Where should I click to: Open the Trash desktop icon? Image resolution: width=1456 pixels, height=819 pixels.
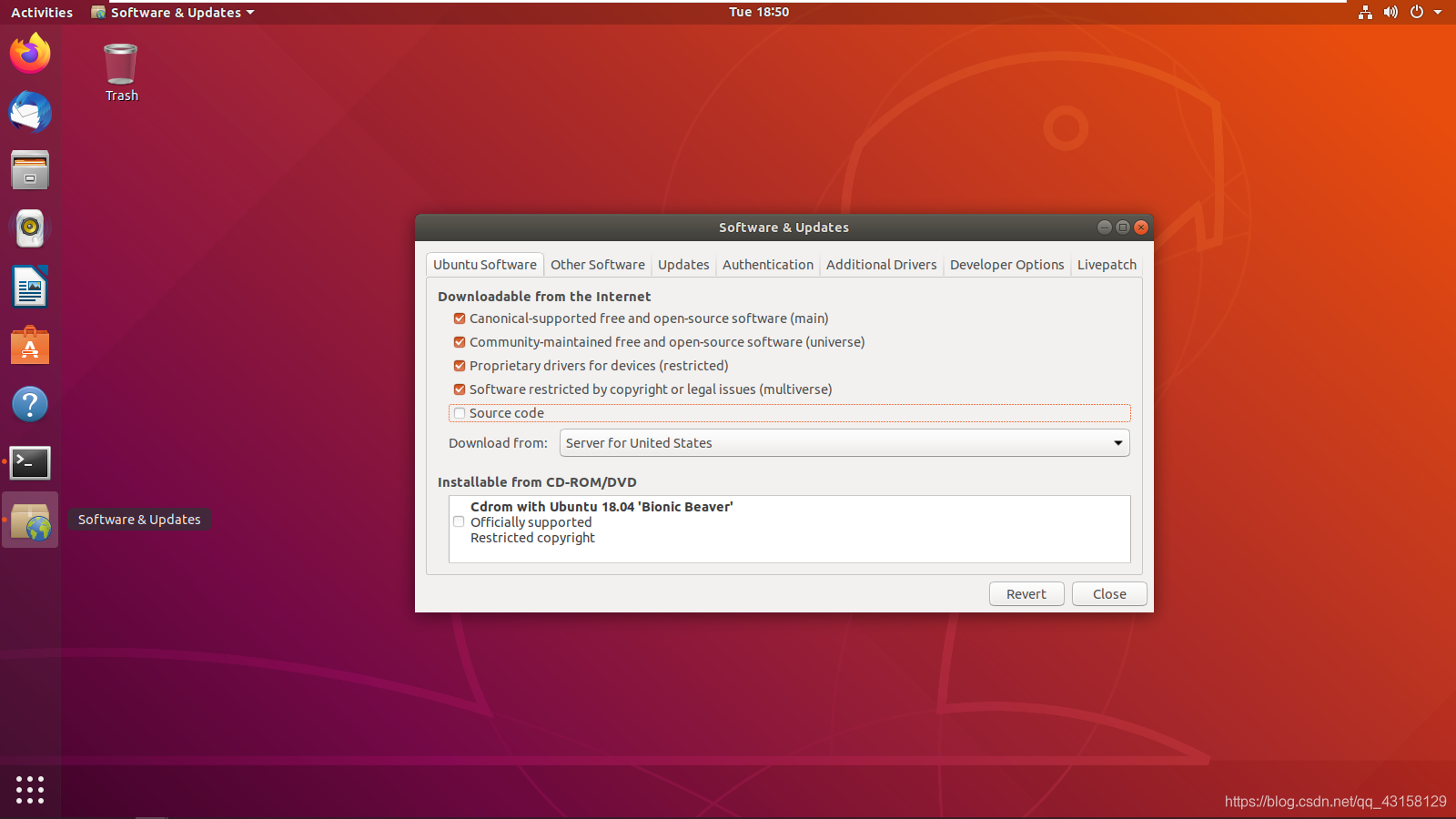point(121,73)
